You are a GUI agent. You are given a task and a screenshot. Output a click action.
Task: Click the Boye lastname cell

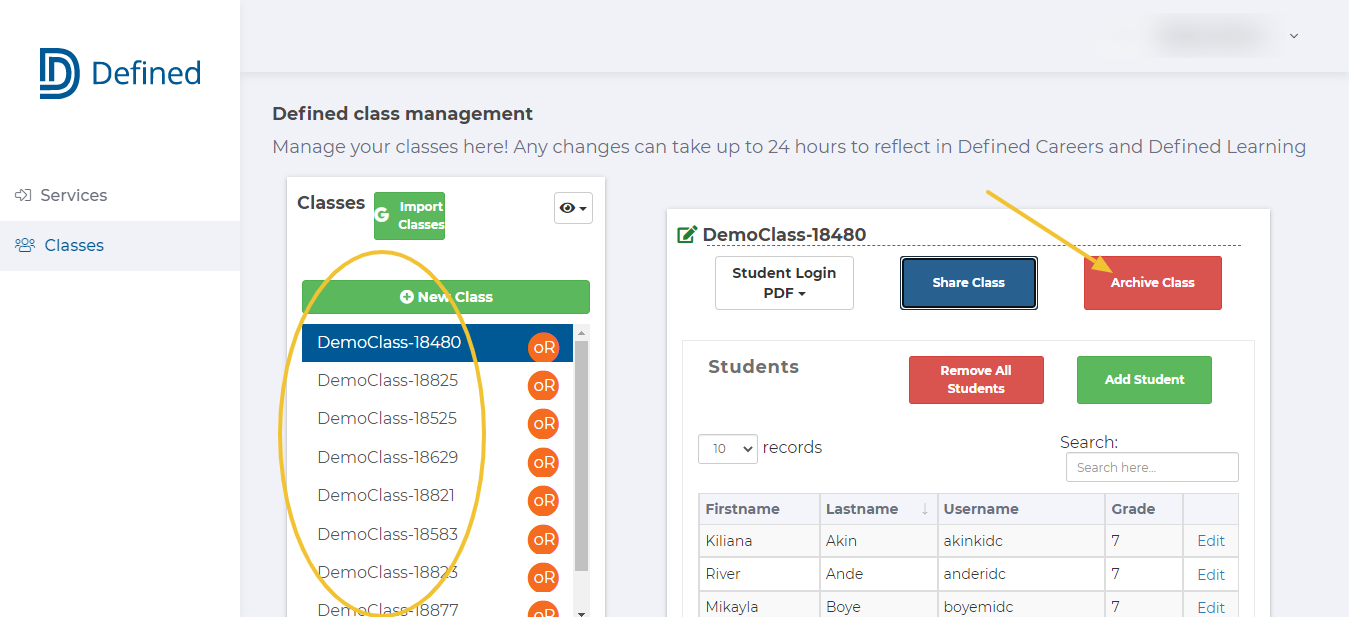click(879, 606)
